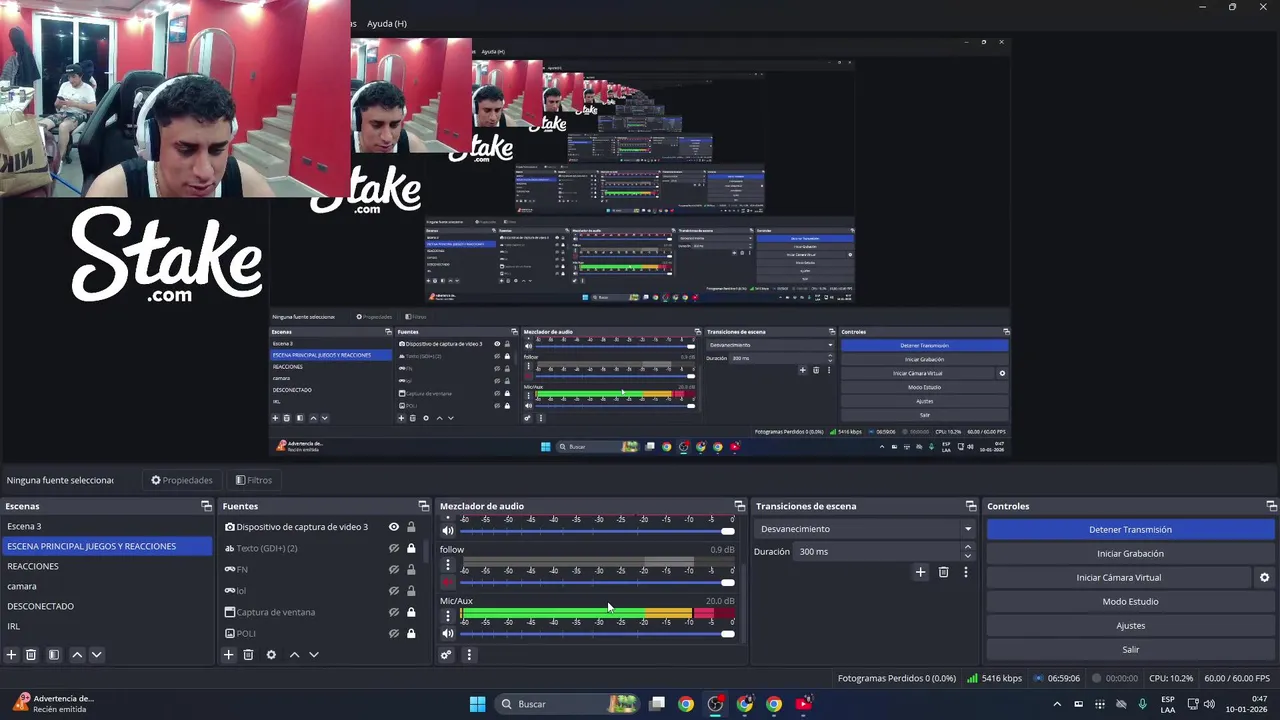
Task: Show the Texto (GDI+) (2) source
Action: tap(394, 548)
